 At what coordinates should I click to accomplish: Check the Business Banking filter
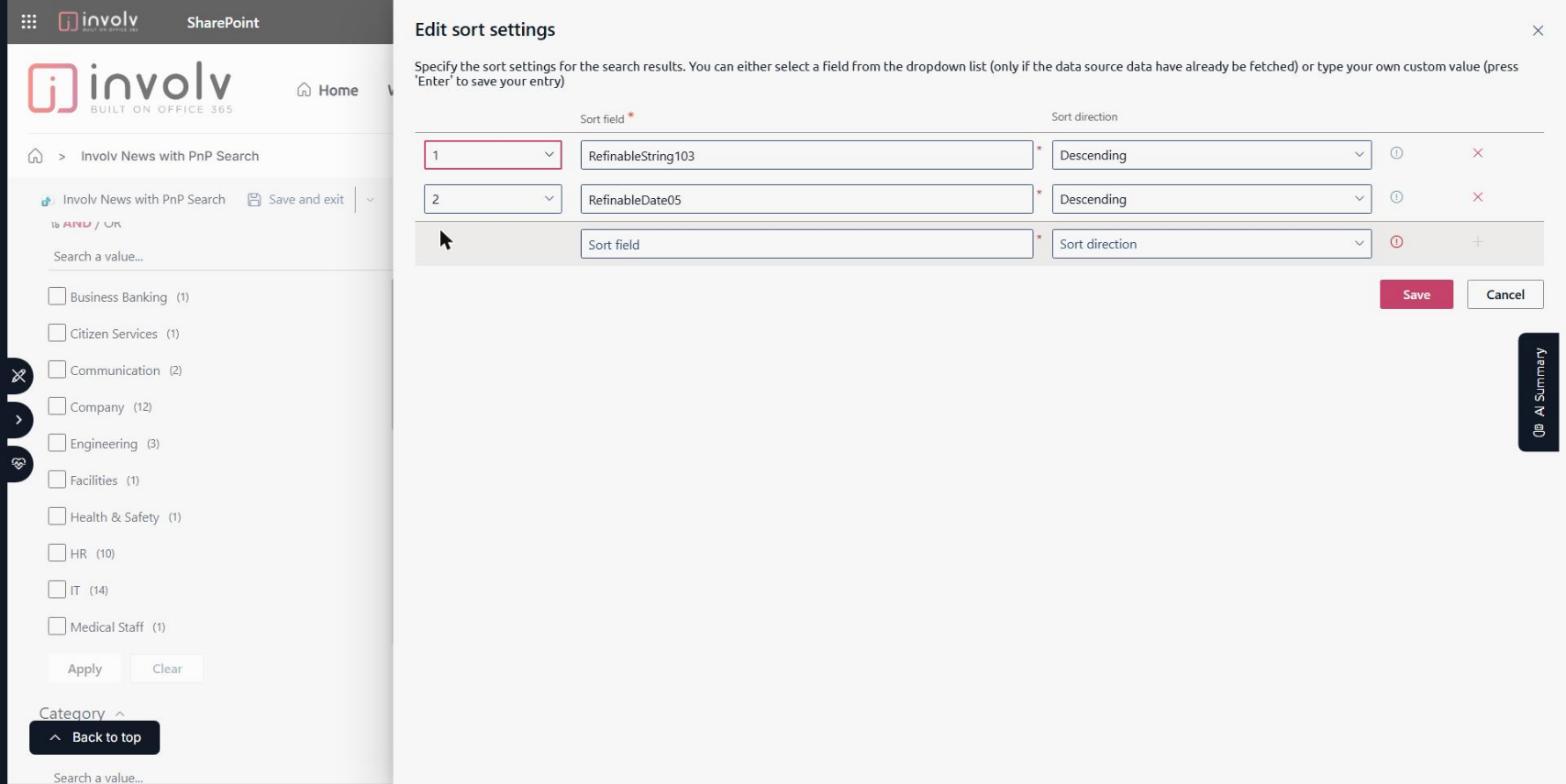(57, 296)
